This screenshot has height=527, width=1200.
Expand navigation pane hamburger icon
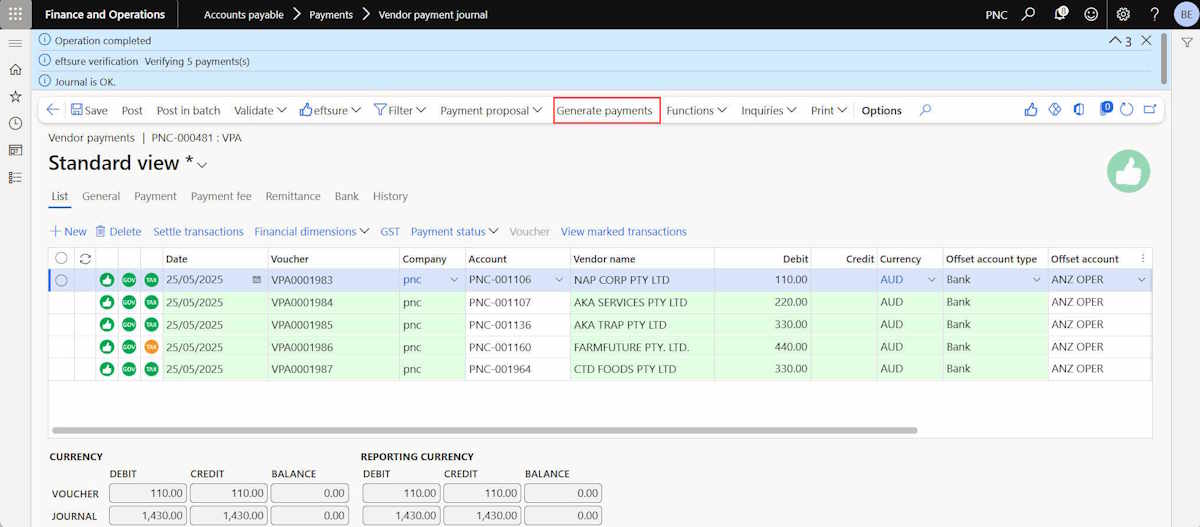(x=15, y=44)
